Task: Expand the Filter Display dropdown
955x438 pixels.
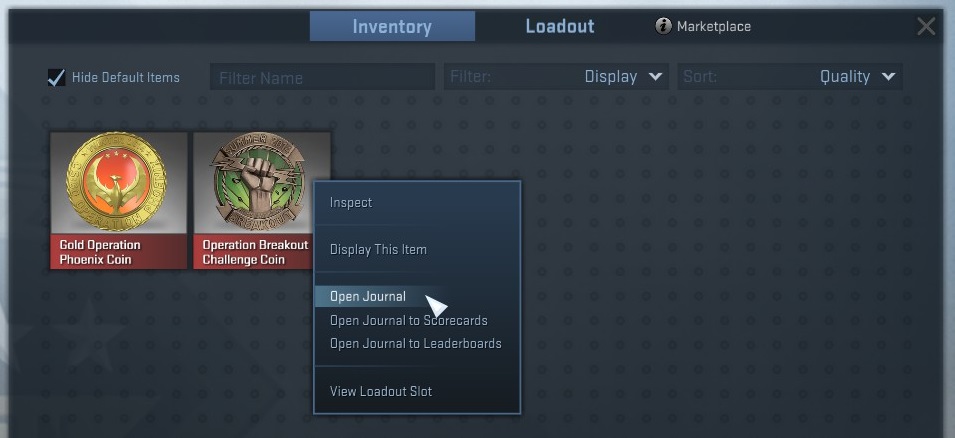Action: point(556,77)
